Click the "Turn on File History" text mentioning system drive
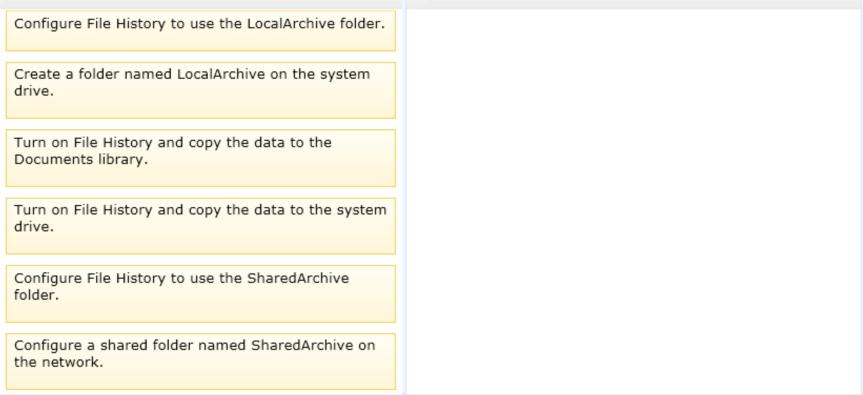The height and width of the screenshot is (395, 863). click(83, 210)
